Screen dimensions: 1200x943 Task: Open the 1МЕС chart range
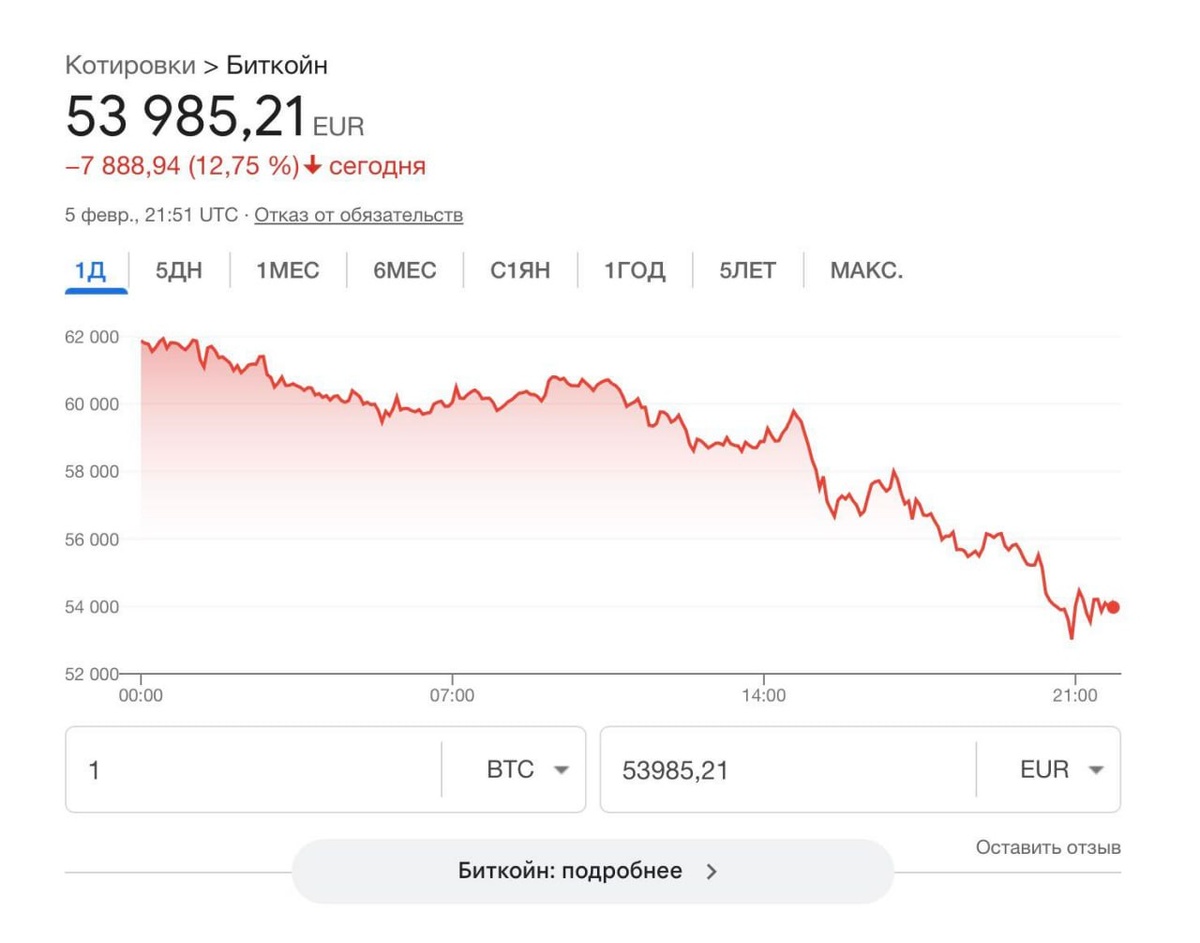coord(288,270)
